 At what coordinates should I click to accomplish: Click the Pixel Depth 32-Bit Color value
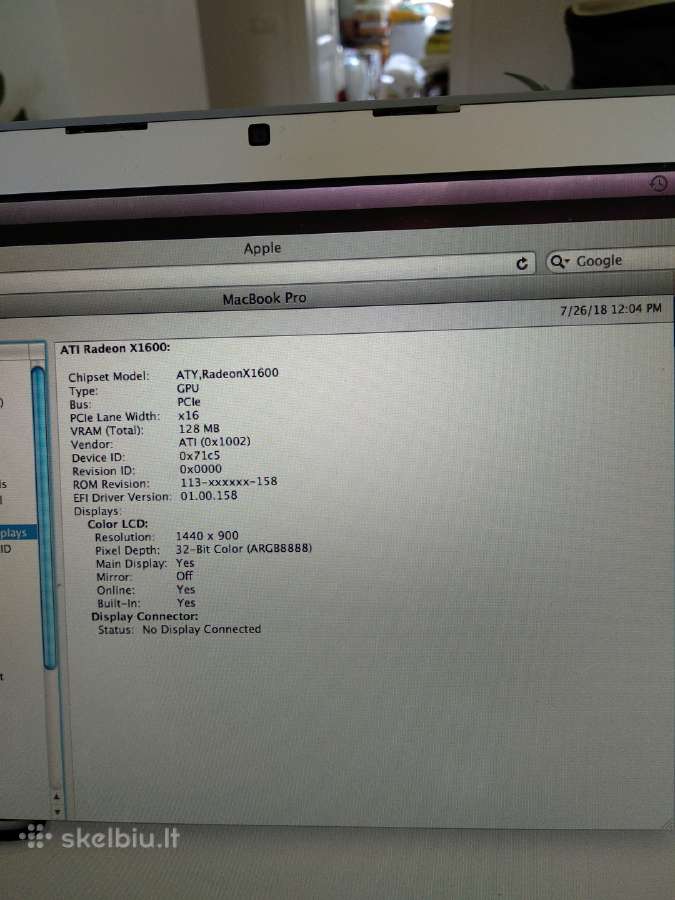[x=244, y=549]
